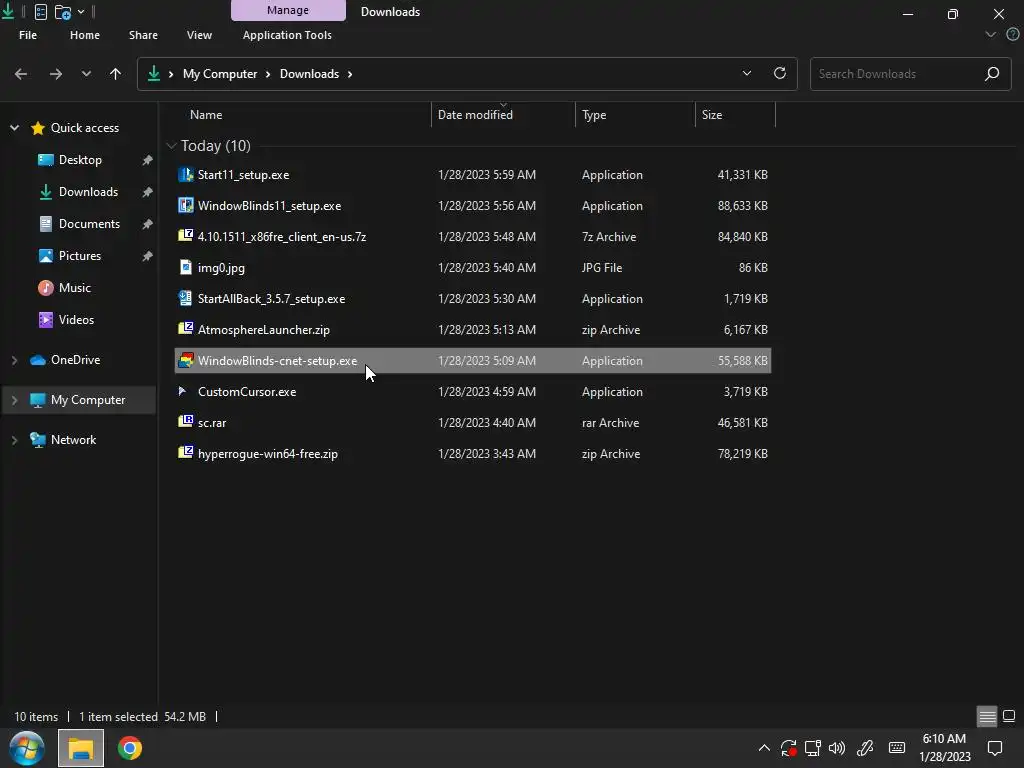Open Google Chrome from the taskbar

129,748
